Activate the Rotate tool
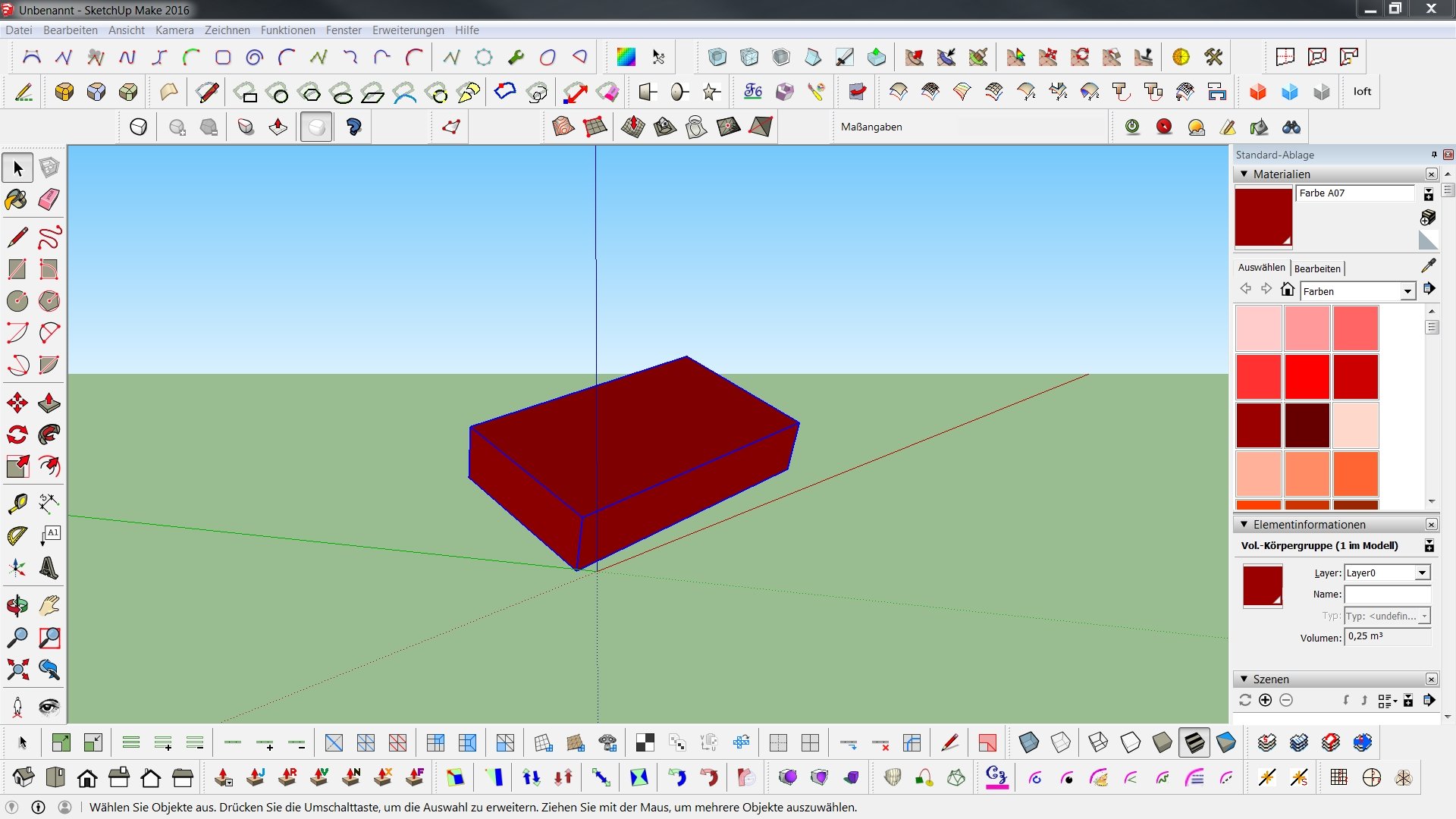 tap(17, 435)
